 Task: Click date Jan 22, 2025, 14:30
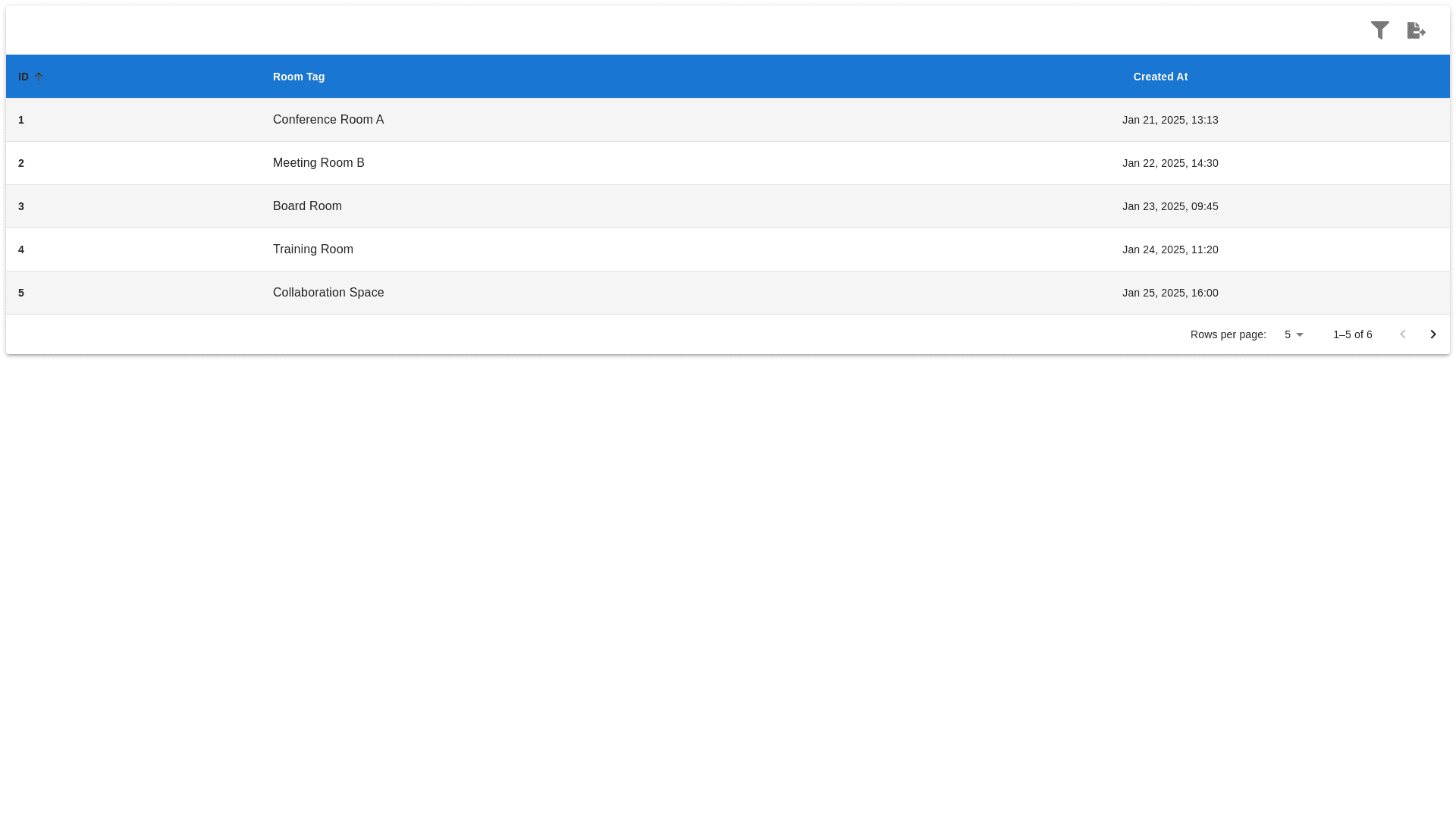pyautogui.click(x=1170, y=163)
